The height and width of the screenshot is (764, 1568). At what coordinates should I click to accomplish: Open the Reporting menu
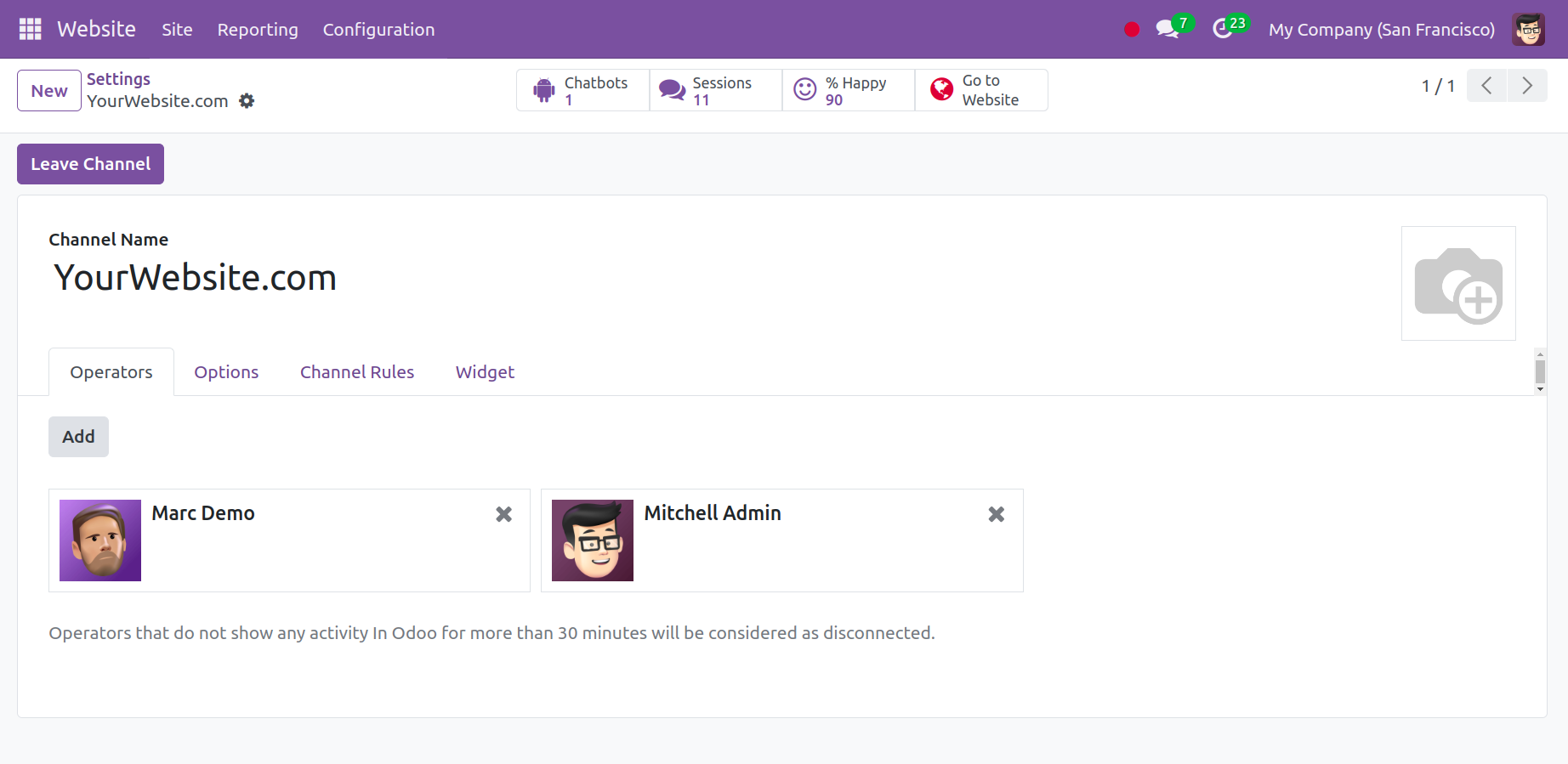258,30
